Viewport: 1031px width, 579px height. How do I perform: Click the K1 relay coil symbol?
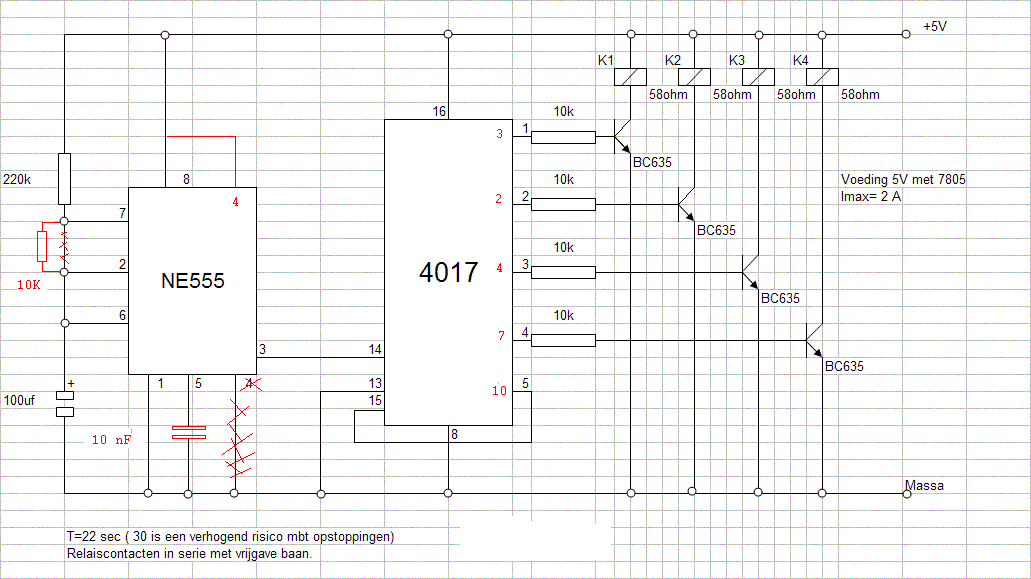coord(630,77)
